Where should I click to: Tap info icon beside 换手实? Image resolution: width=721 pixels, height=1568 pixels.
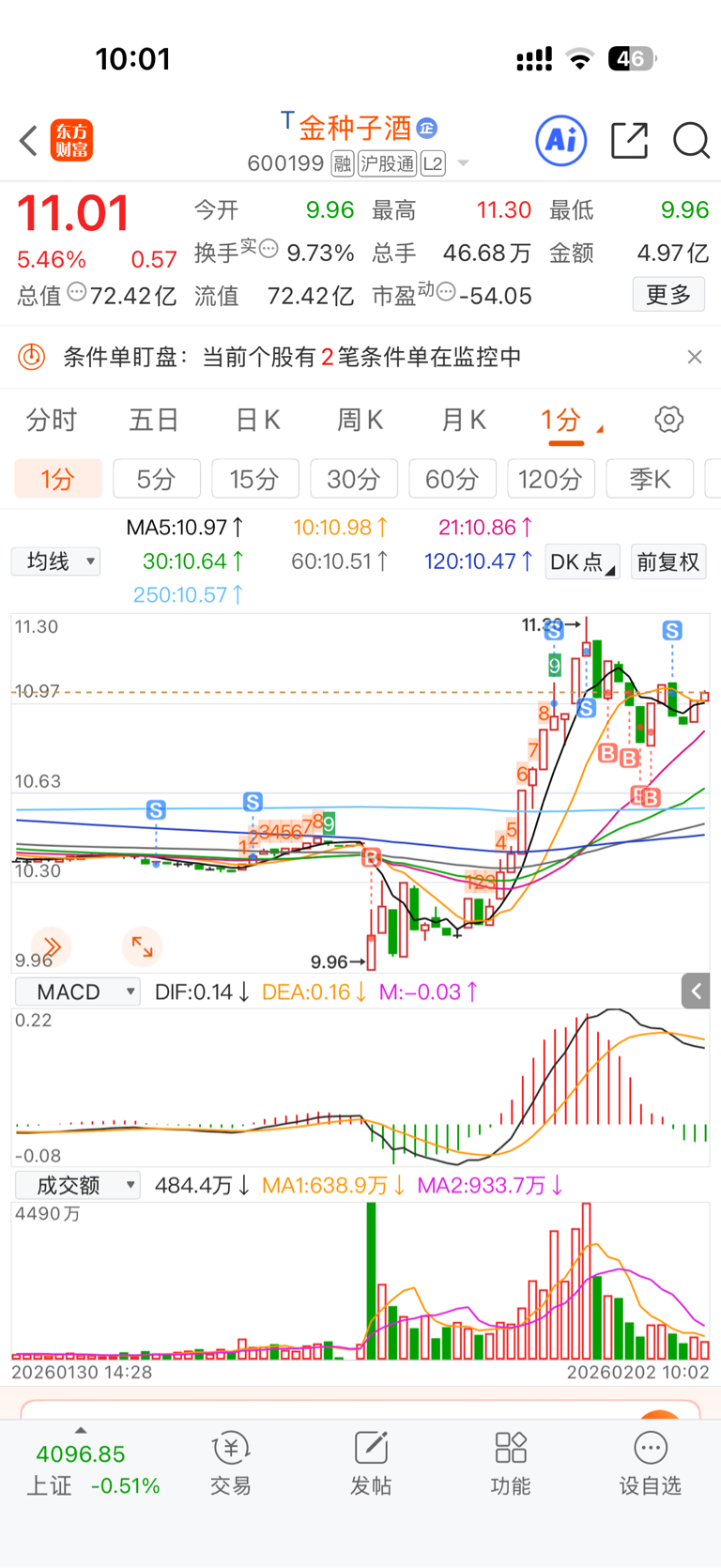coord(268,249)
